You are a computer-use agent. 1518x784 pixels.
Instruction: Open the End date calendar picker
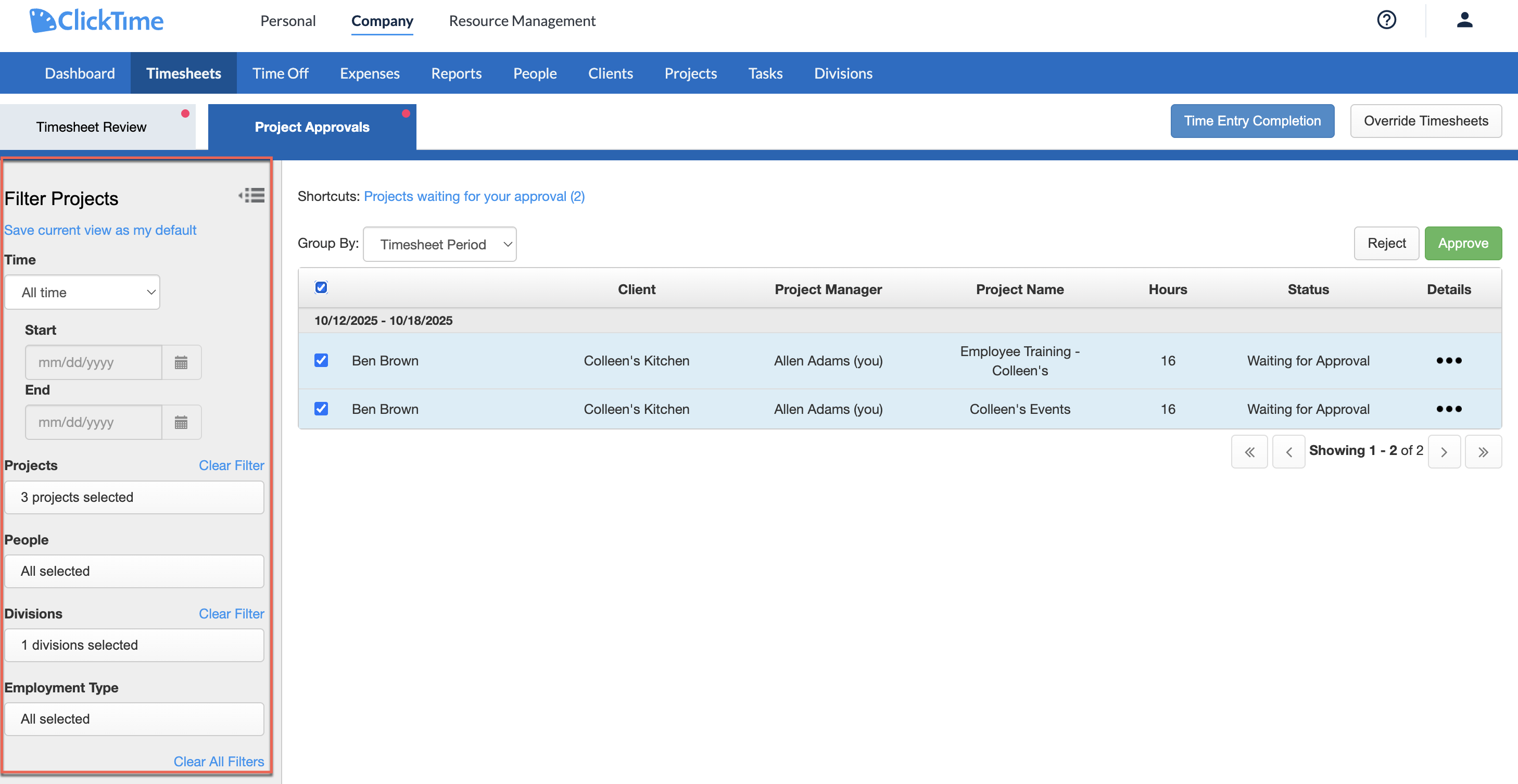pyautogui.click(x=181, y=422)
